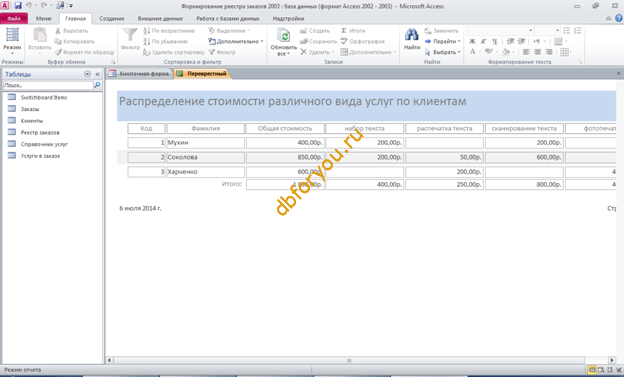The image size is (624, 377).
Task: Click the Сохранить record command
Action: (318, 41)
